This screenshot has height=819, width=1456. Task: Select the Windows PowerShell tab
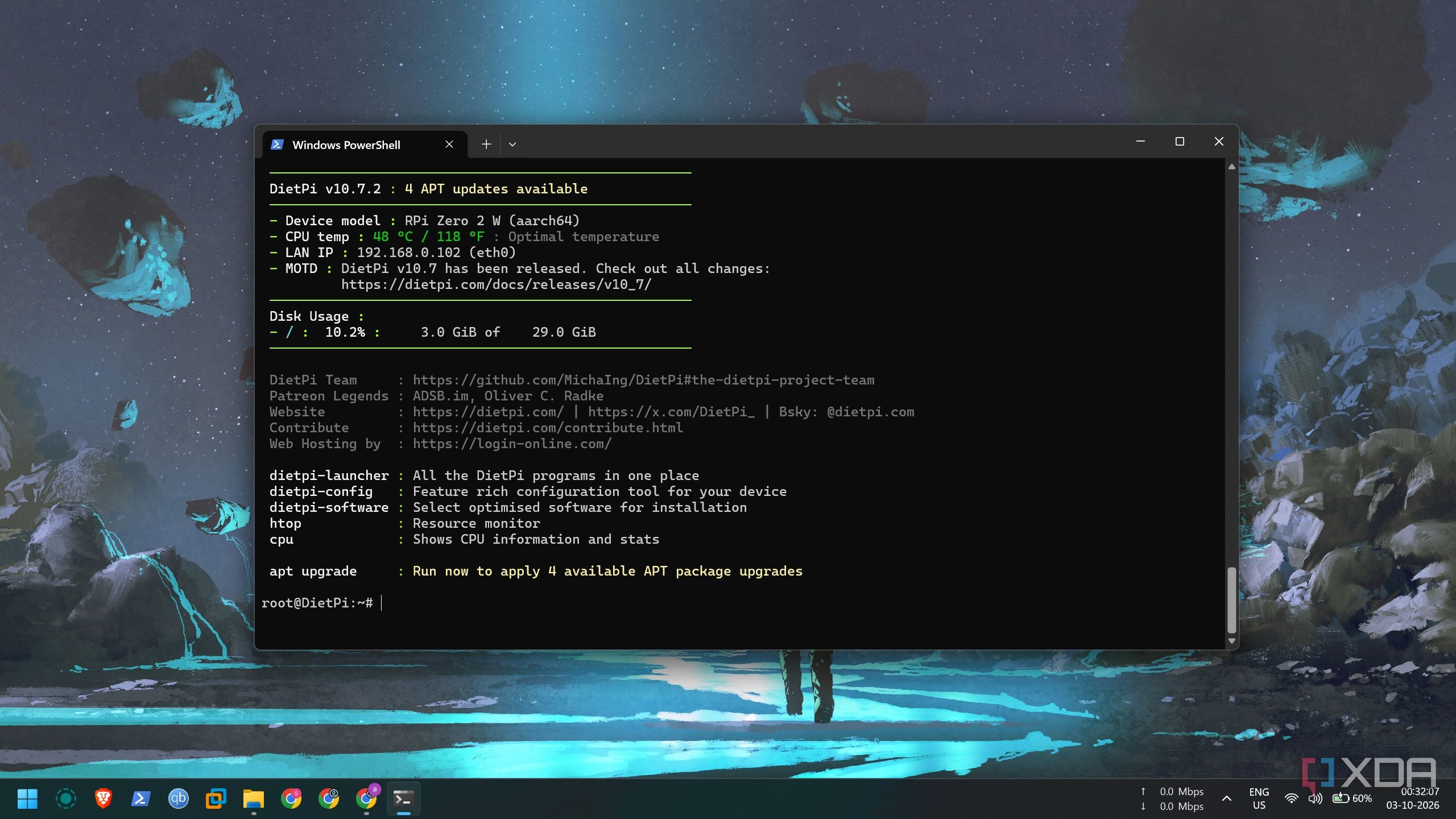click(x=365, y=144)
